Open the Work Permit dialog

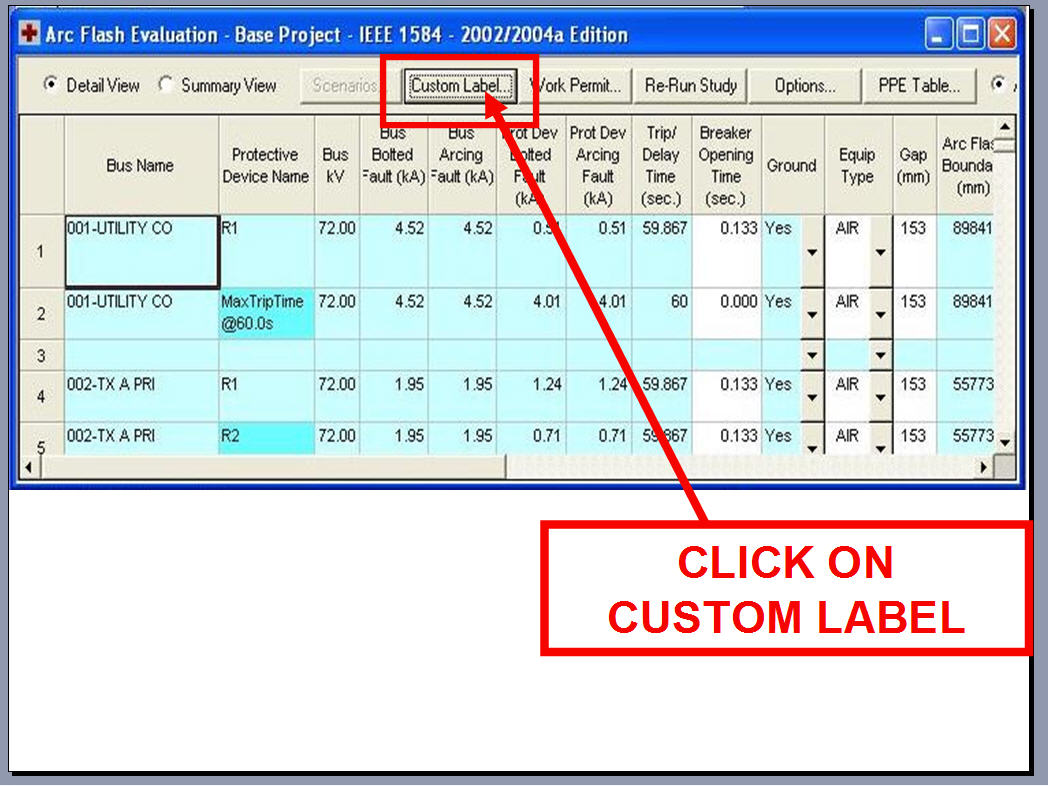pos(576,86)
